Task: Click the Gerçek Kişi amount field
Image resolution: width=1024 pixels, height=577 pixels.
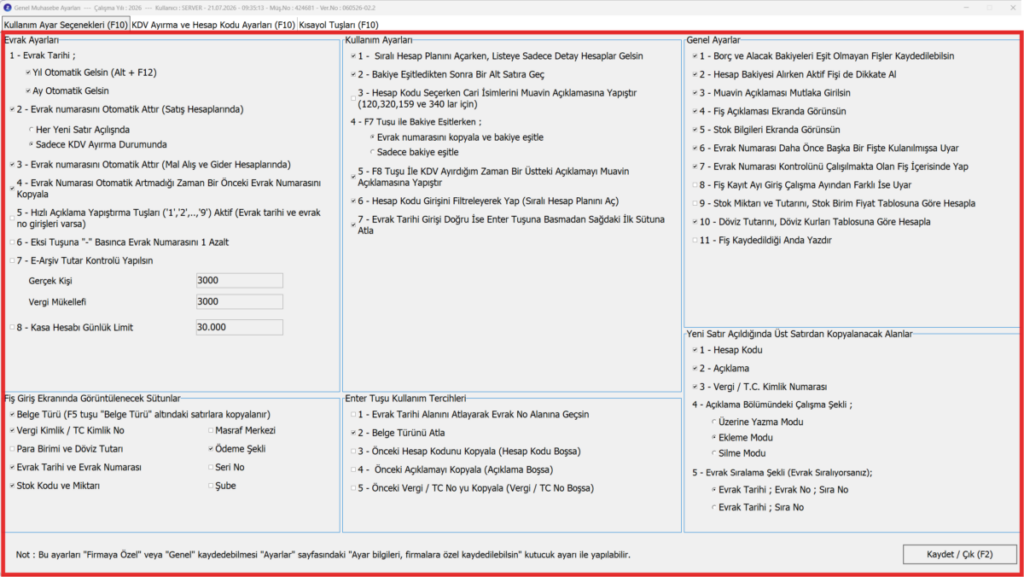Action: tap(239, 281)
